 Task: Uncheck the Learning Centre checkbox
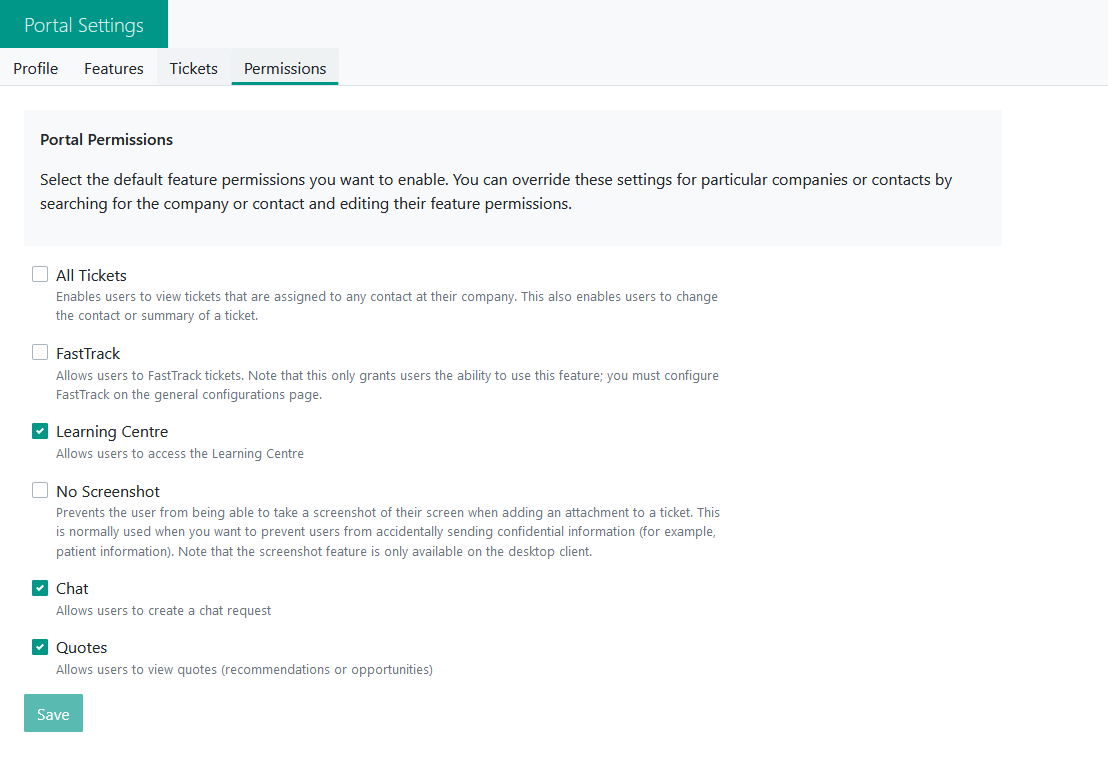coord(40,431)
